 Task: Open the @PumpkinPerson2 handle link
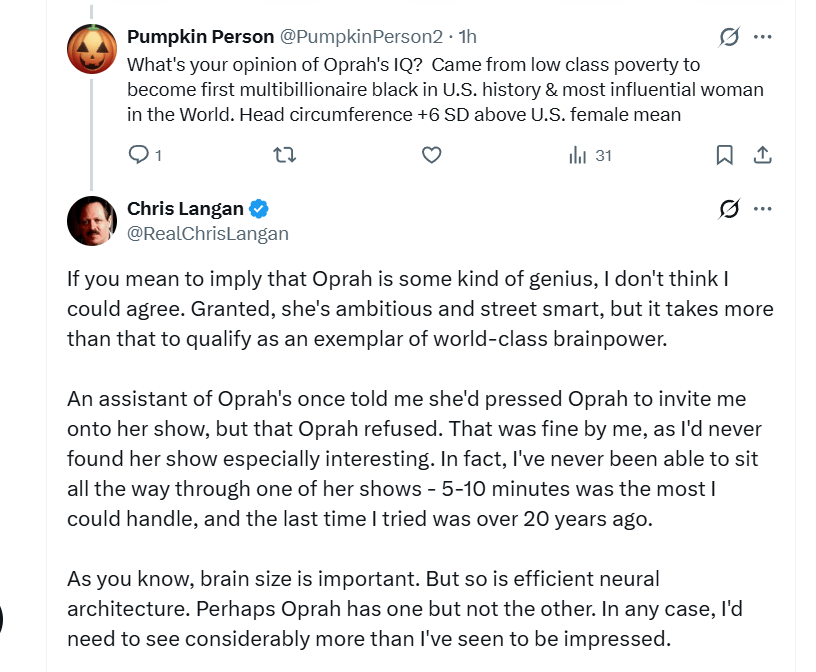click(x=360, y=37)
